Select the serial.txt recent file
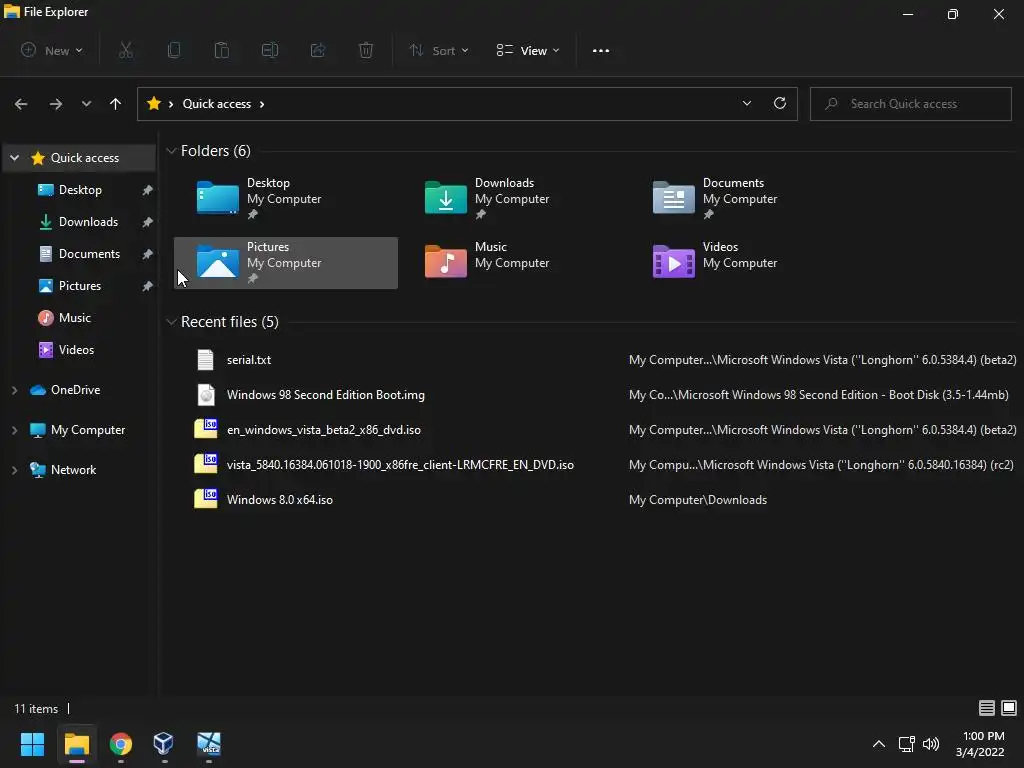The width and height of the screenshot is (1024, 768). click(249, 360)
